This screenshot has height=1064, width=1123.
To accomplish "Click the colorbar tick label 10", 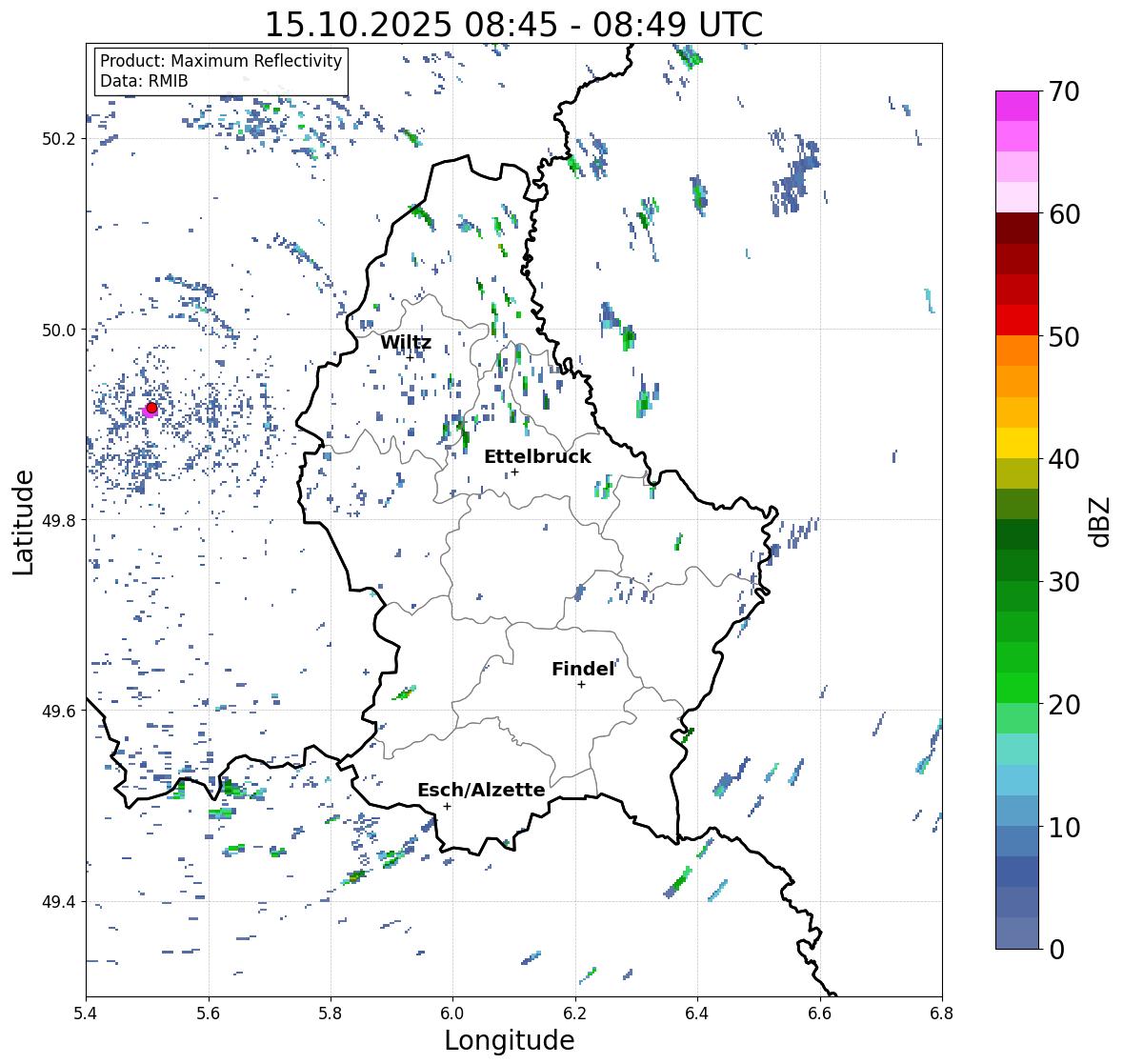I will tap(1064, 827).
